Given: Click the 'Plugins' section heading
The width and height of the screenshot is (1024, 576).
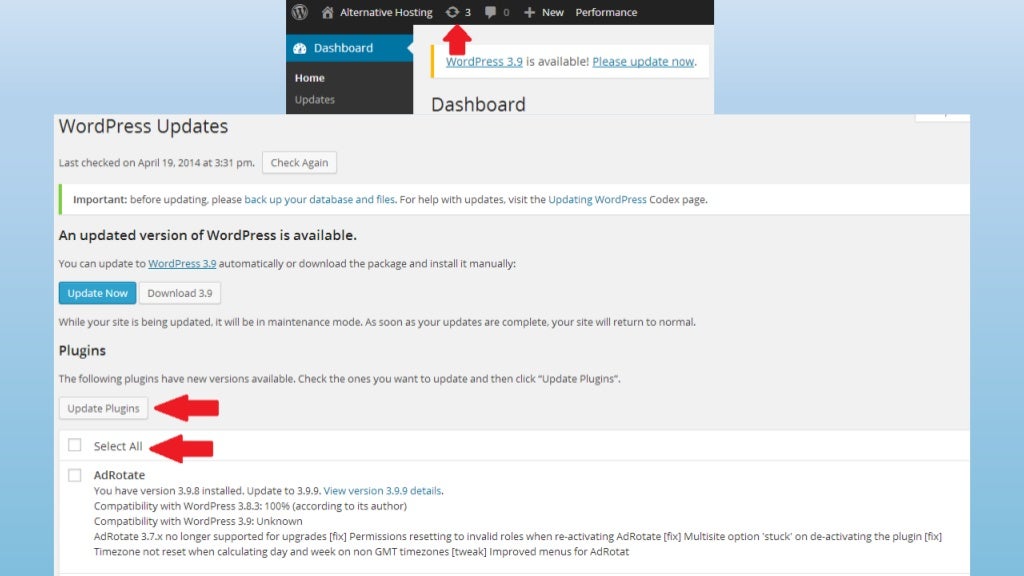Looking at the screenshot, I should point(82,351).
